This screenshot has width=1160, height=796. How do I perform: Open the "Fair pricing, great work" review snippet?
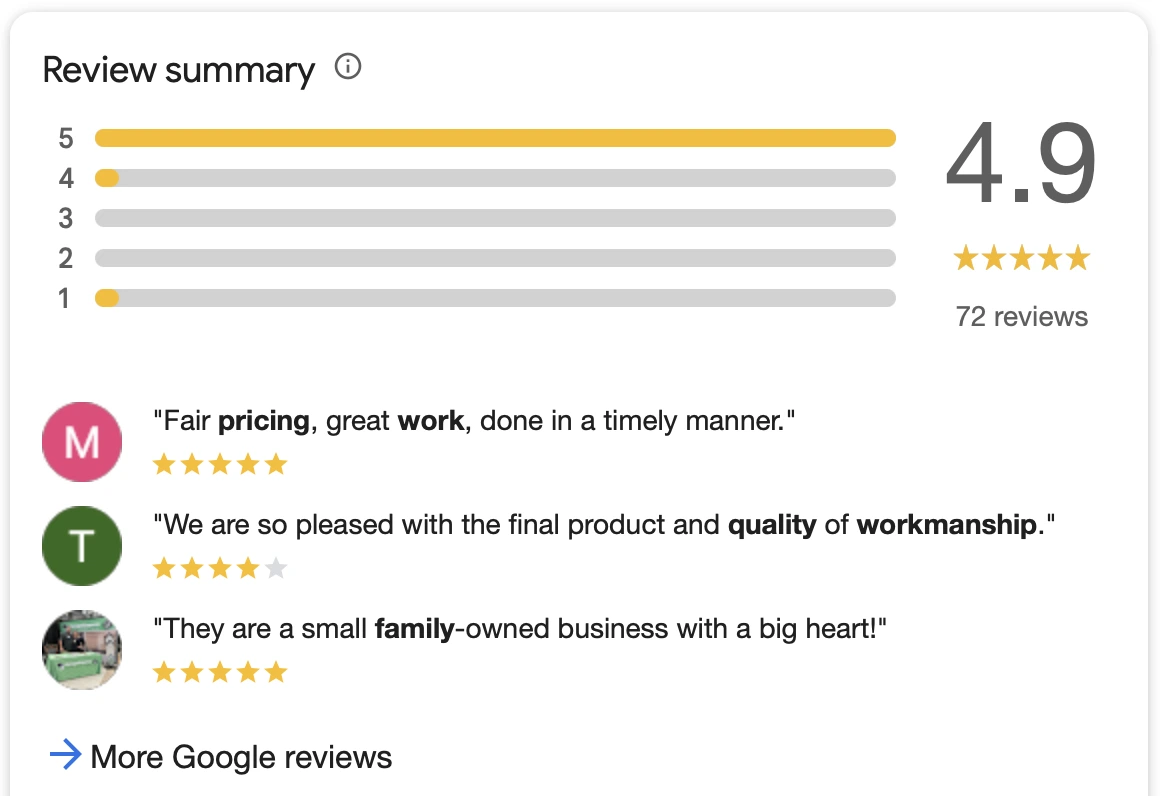pyautogui.click(x=474, y=421)
